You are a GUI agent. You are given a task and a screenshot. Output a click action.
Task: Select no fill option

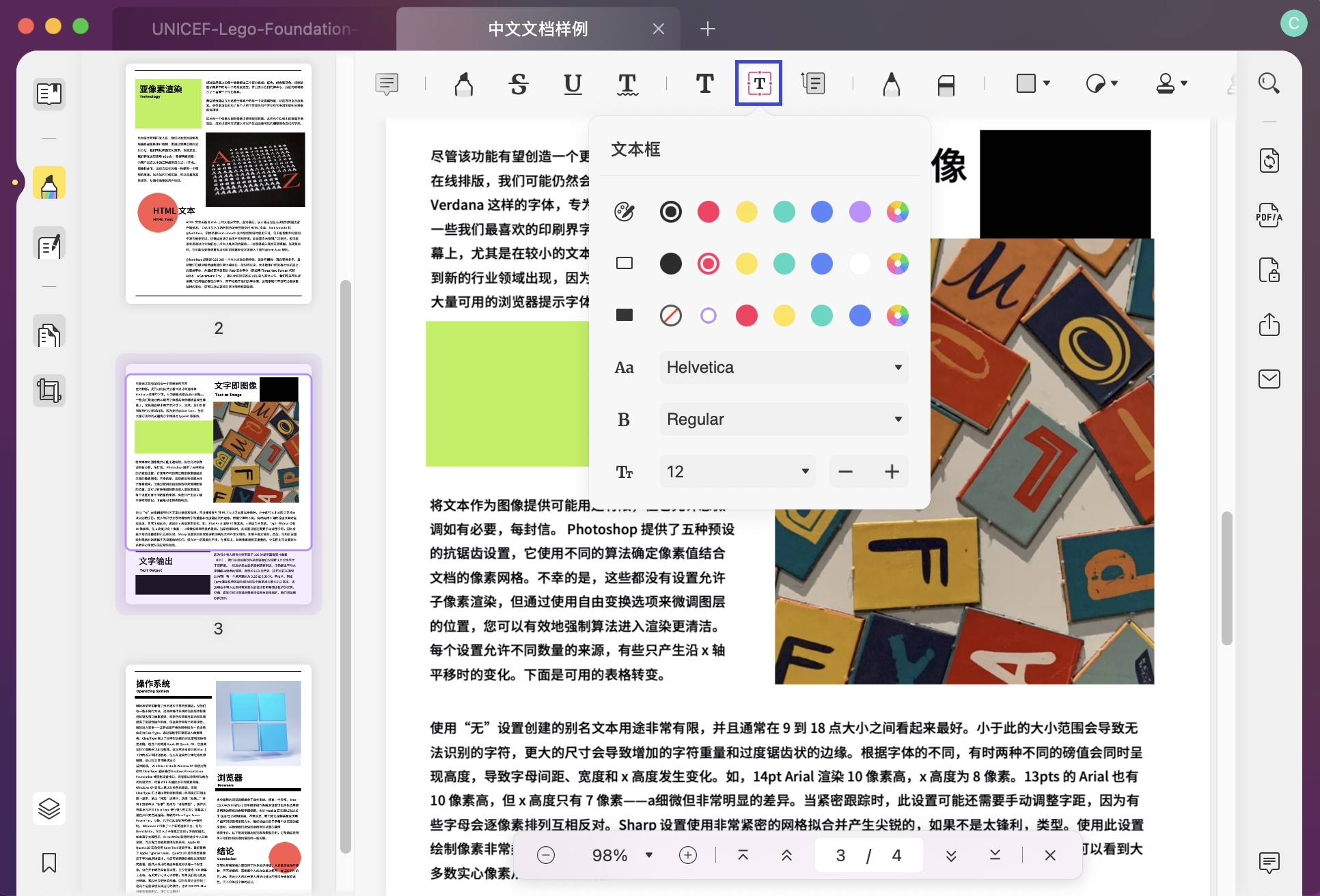click(670, 316)
